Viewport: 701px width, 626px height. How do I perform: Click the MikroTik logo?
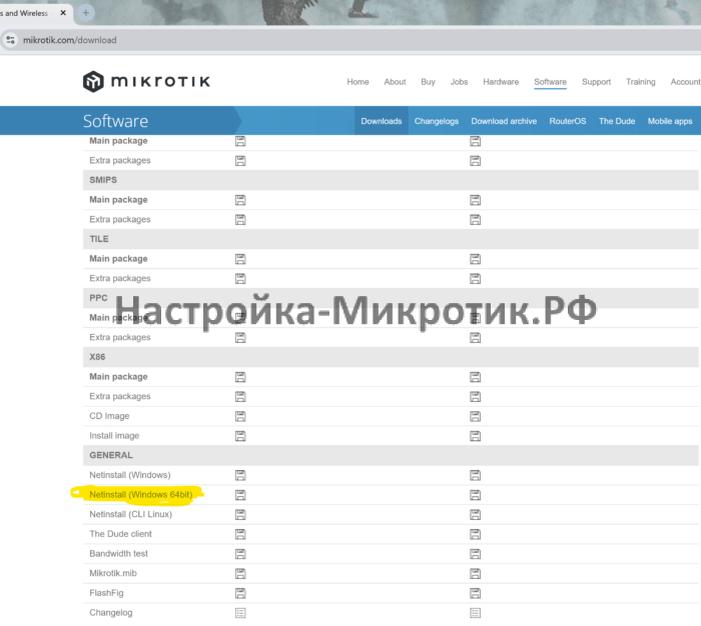tap(147, 81)
